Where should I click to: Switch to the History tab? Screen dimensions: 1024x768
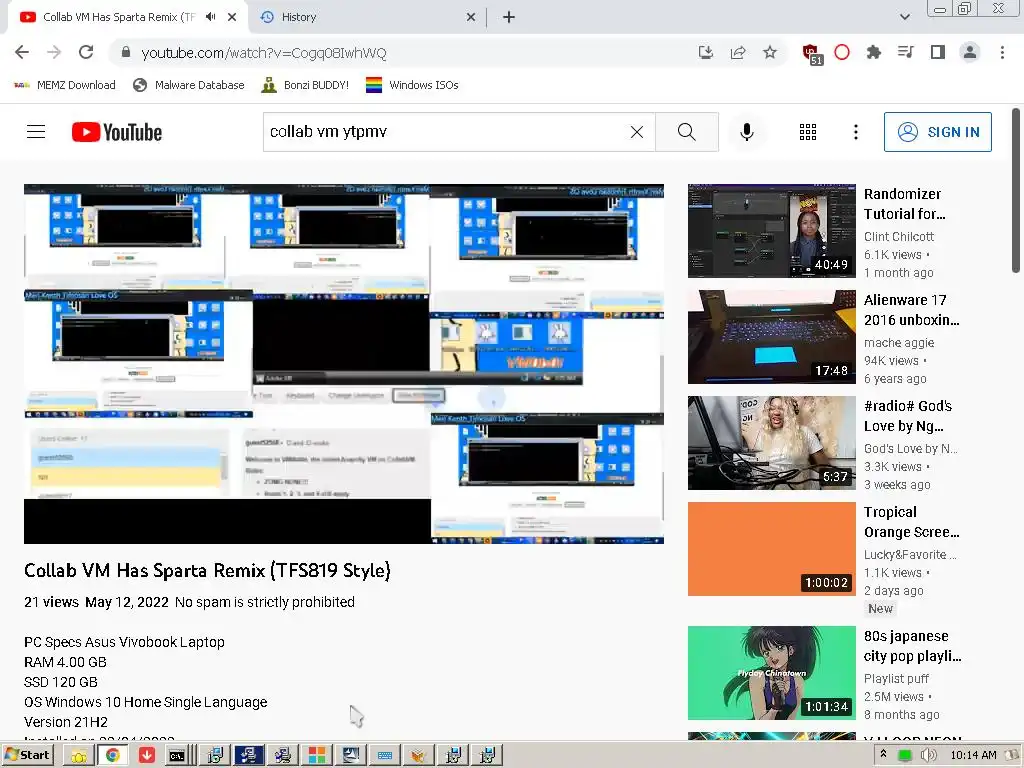(366, 17)
